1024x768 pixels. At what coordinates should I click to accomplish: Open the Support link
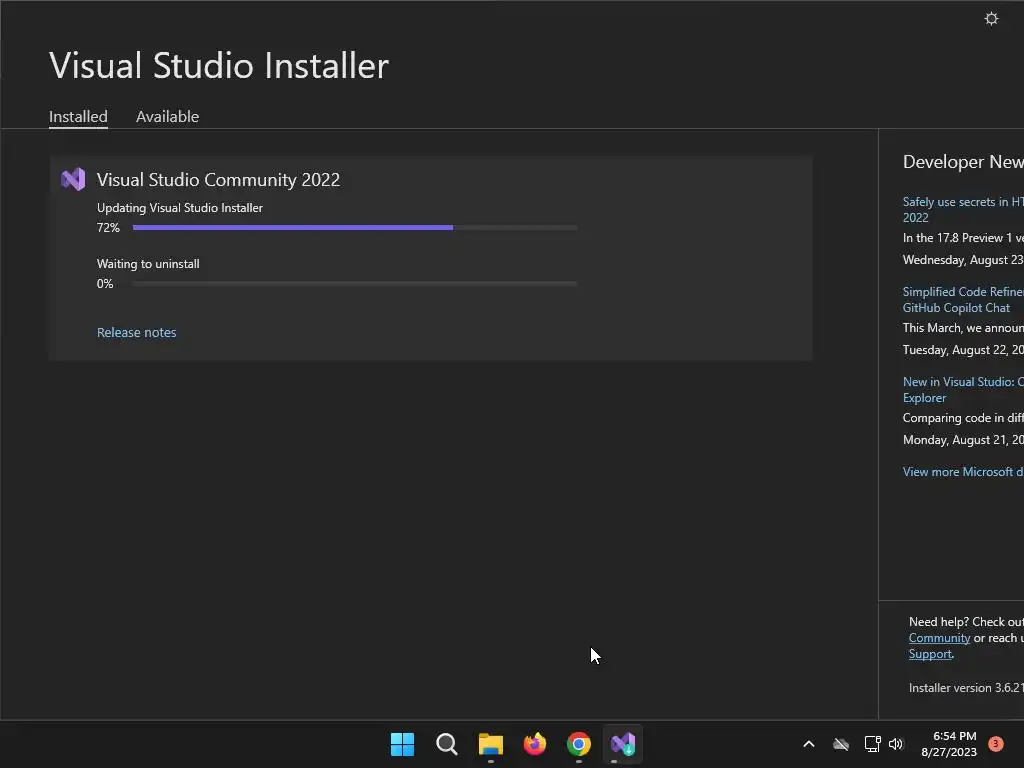pos(930,654)
